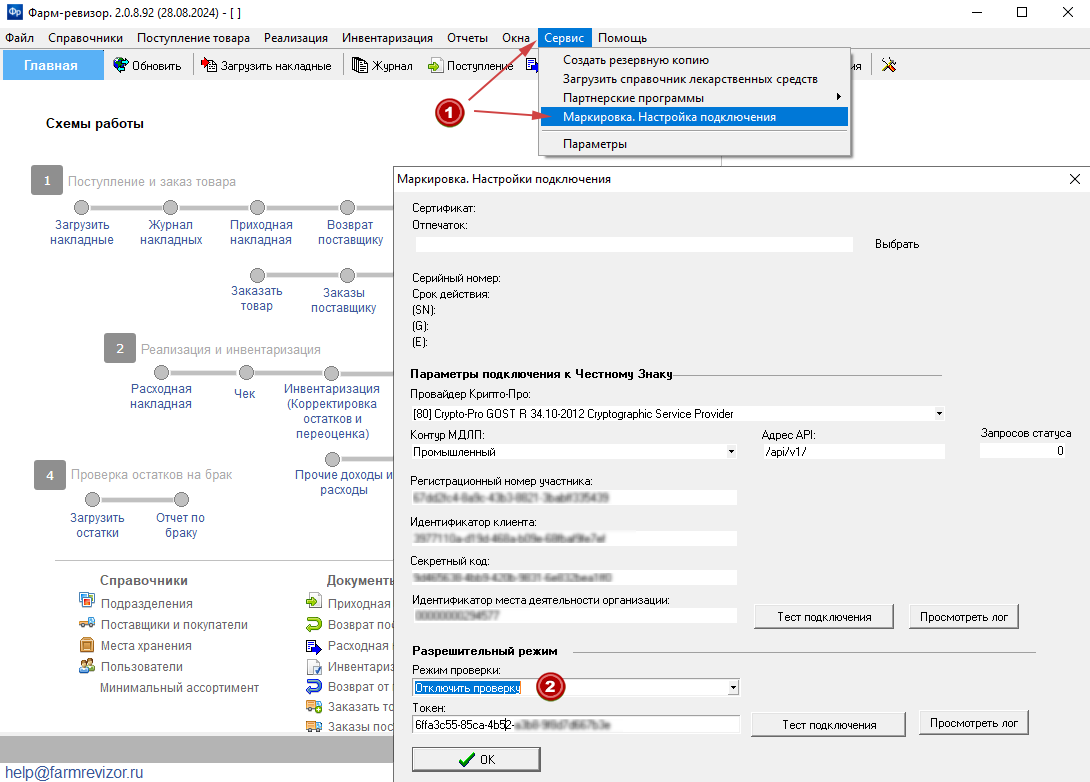Click the Расходная document icon
Screen dimensions: 1090x782
[314, 646]
